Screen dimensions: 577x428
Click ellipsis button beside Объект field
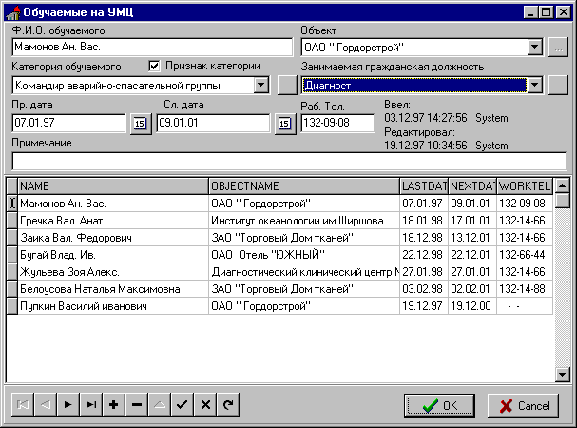pyautogui.click(x=558, y=47)
